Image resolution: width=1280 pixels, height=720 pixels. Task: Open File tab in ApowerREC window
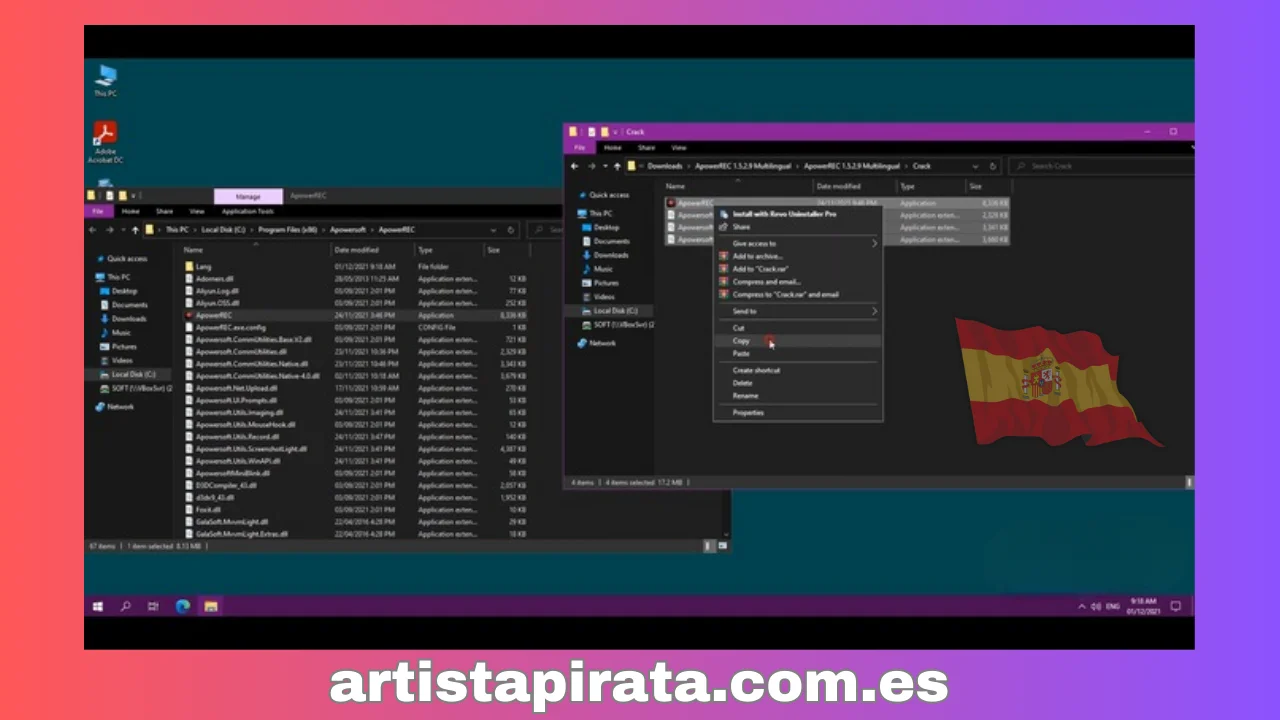[98, 211]
